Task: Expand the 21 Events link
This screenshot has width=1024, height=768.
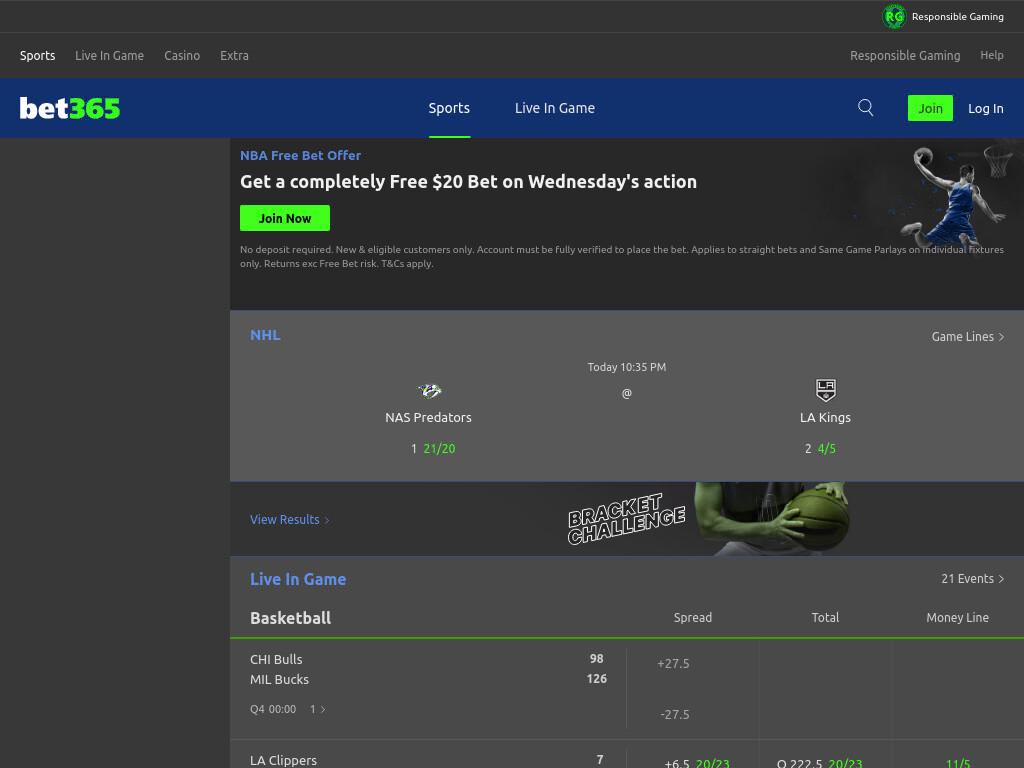Action: (972, 579)
